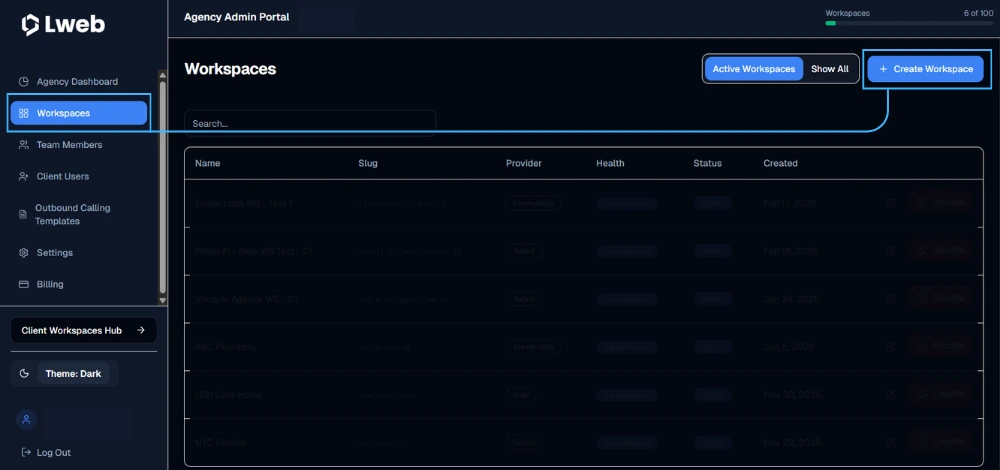Edit the Voice AI Agency WS - 01 workspace

(891, 298)
